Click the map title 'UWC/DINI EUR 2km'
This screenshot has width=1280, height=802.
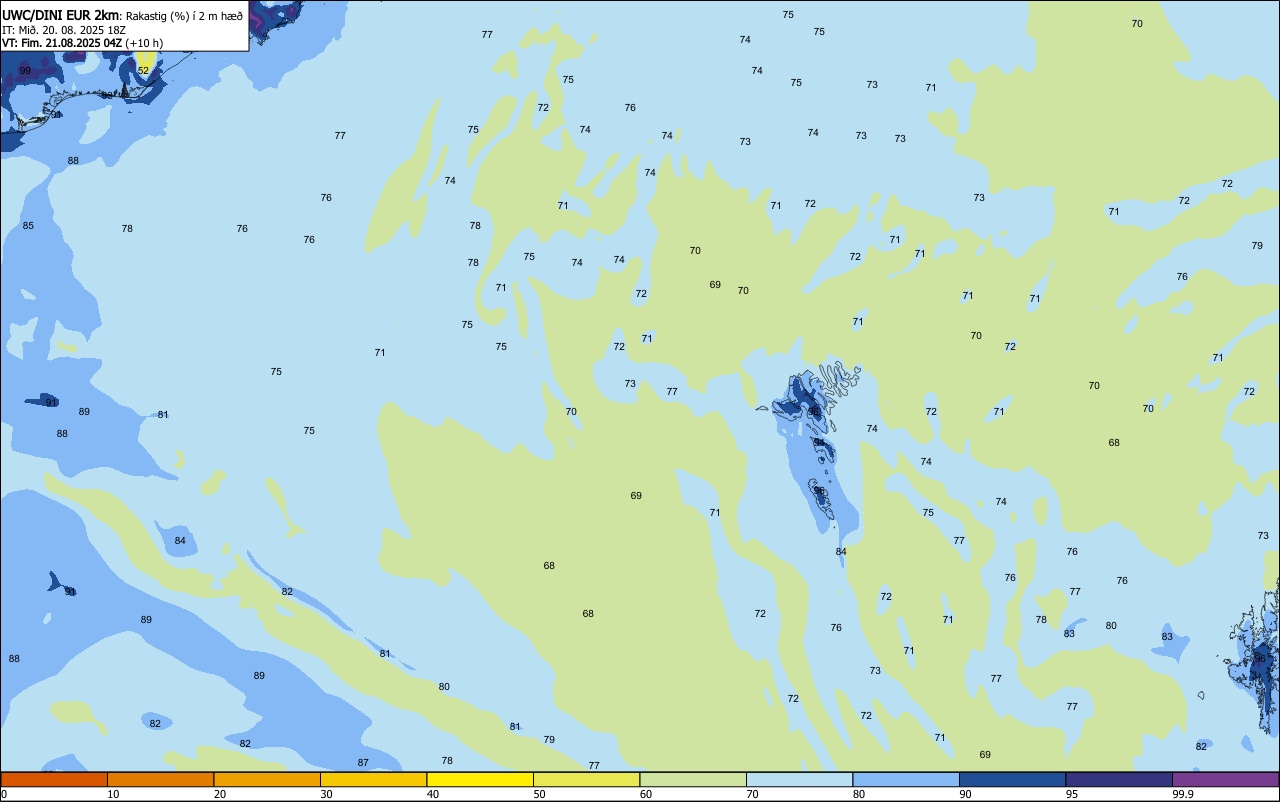coord(61,15)
